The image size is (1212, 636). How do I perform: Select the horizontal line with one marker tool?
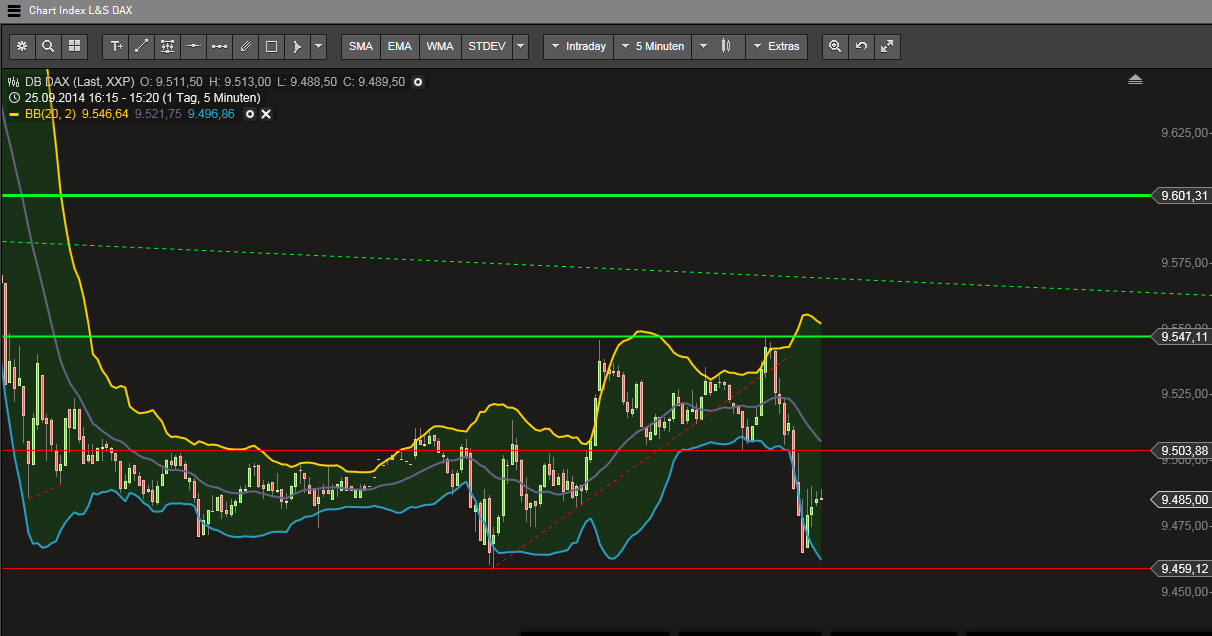click(194, 46)
